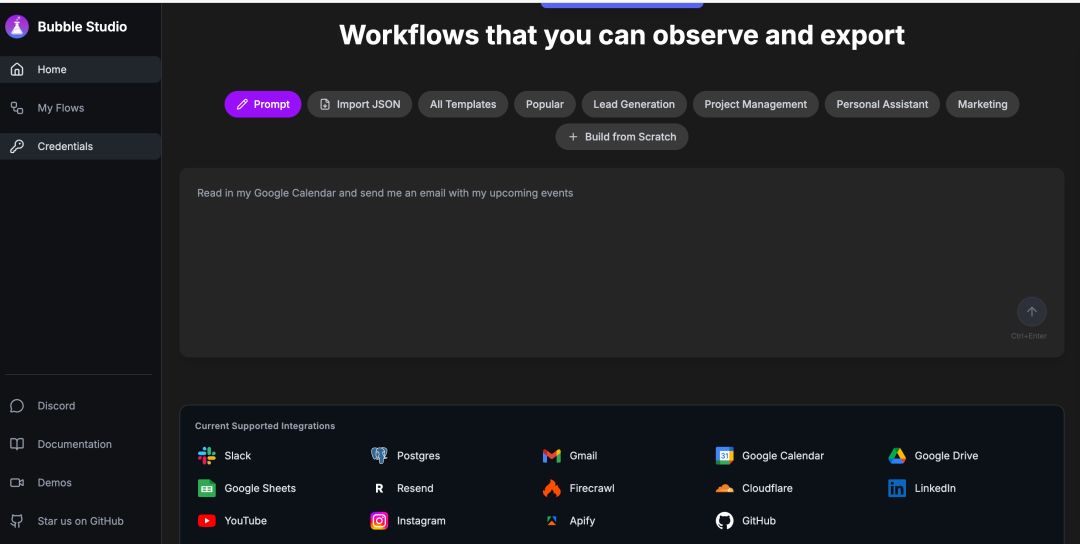Submit the prompt with the up-arrow button

click(x=1032, y=311)
